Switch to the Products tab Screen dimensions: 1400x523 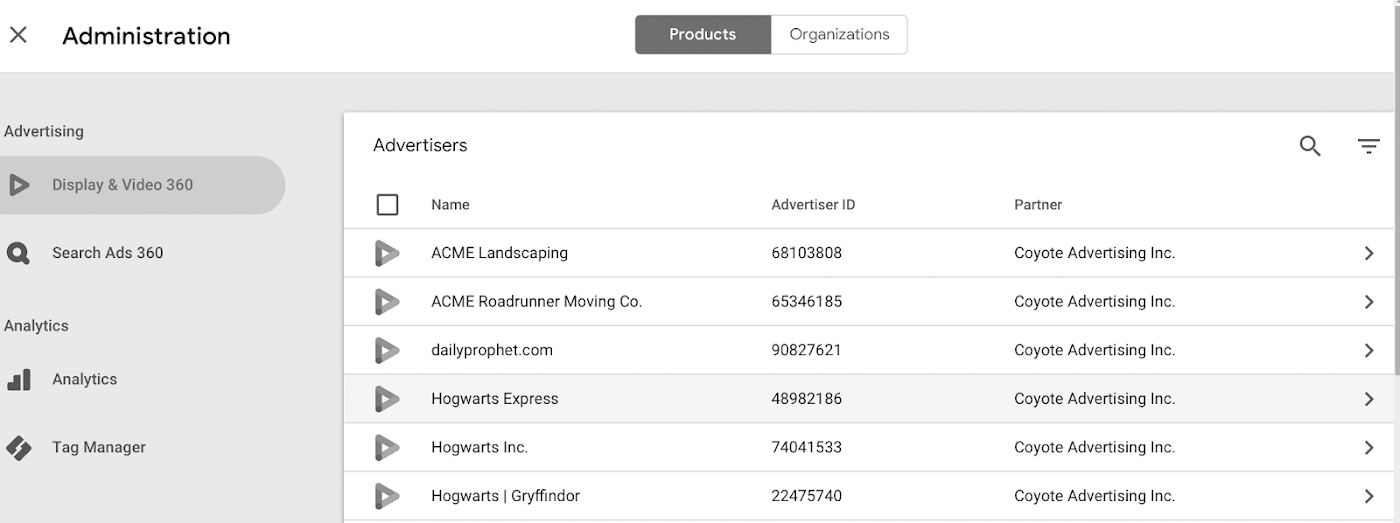pos(702,34)
